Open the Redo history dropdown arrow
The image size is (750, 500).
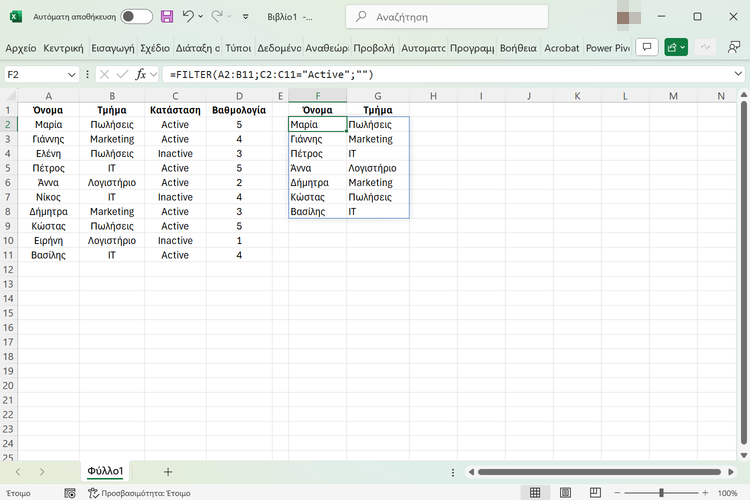pos(229,17)
